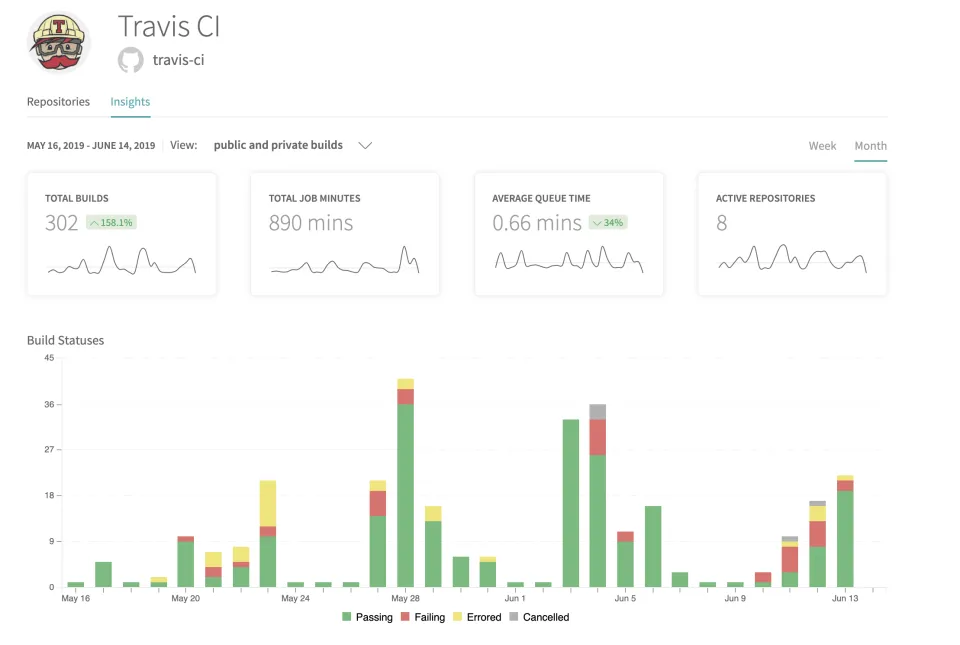The height and width of the screenshot is (645, 960).
Task: Click the Jun 1 axis label
Action: (515, 598)
